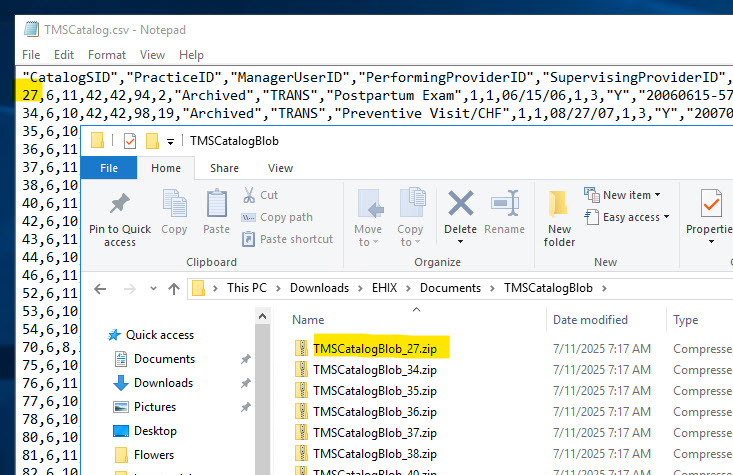Click the navigation pane scroll up arrow
Screen dimensions: 733x475
(262, 317)
